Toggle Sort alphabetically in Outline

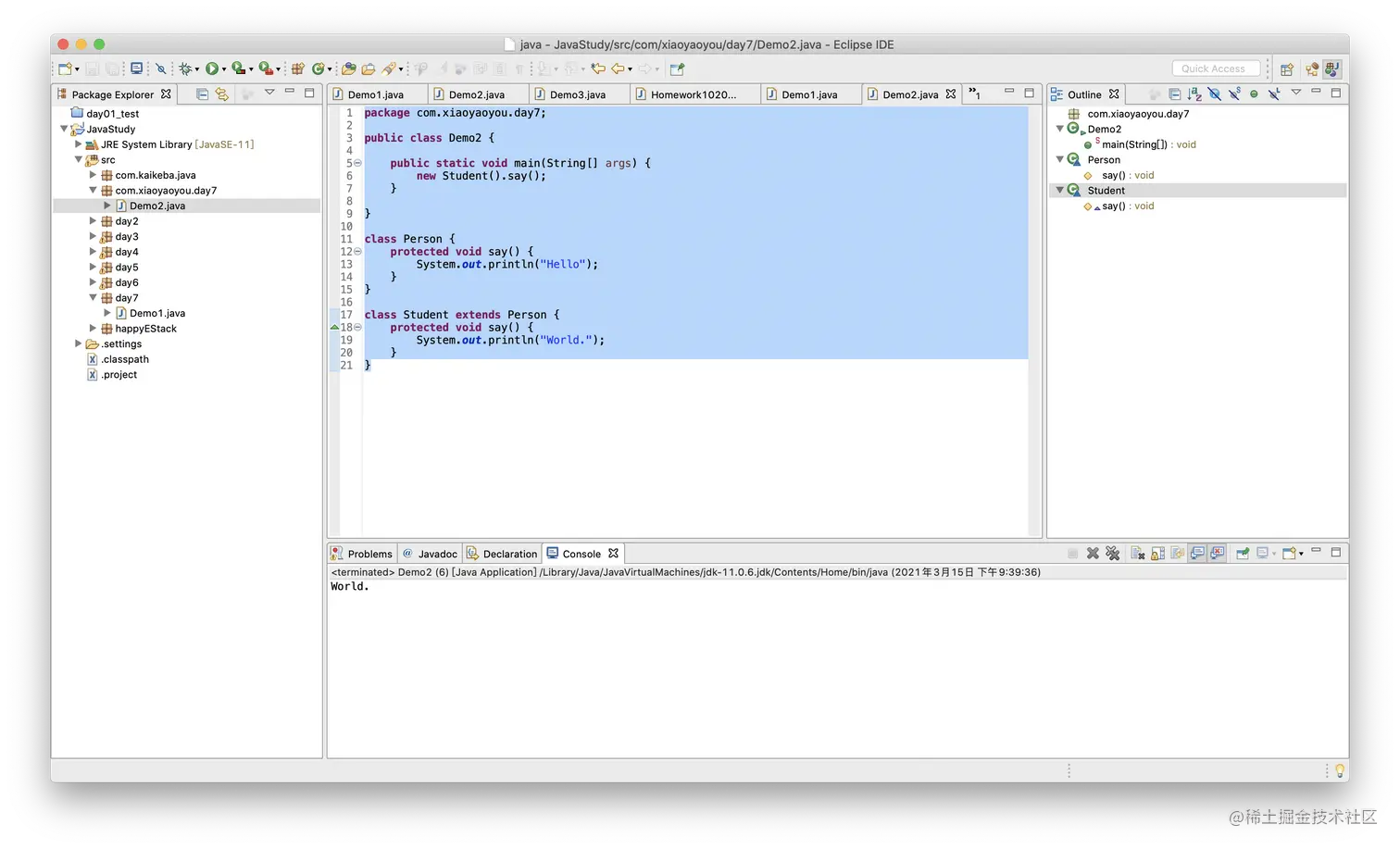(x=1194, y=94)
